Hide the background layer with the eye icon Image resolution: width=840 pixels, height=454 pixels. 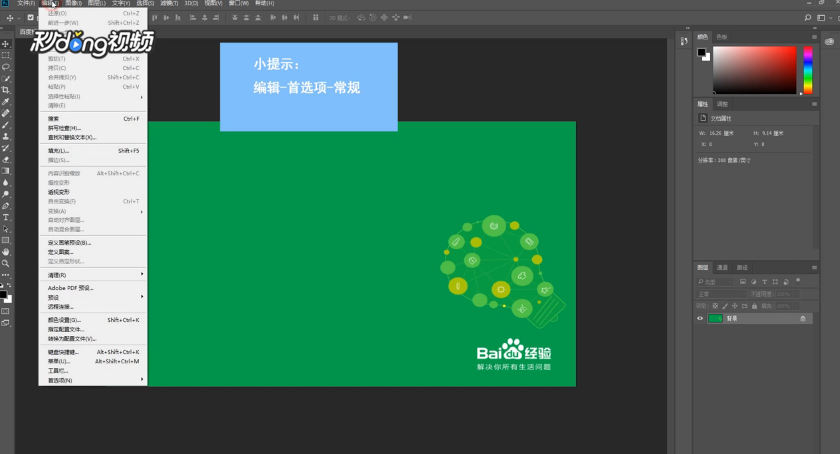700,318
